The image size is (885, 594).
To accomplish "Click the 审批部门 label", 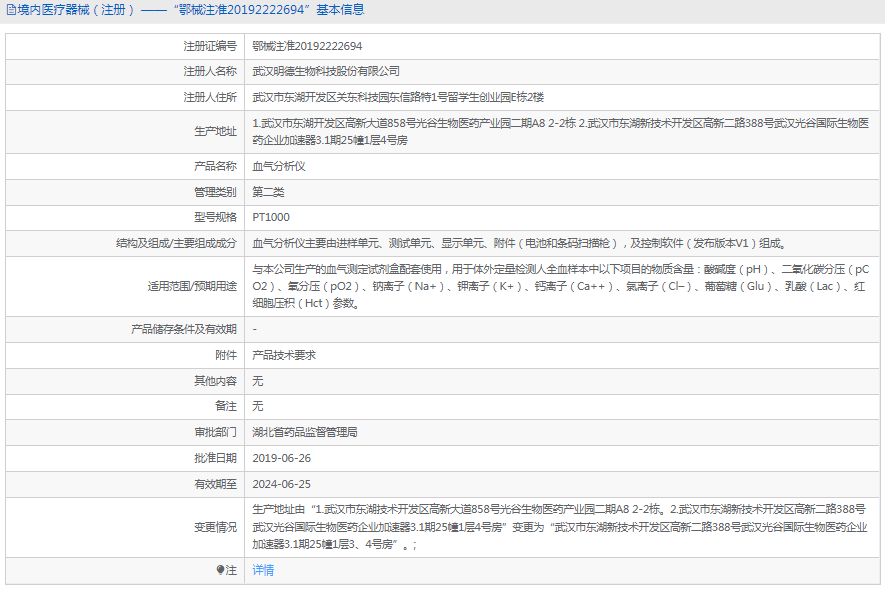I will click(x=216, y=433).
